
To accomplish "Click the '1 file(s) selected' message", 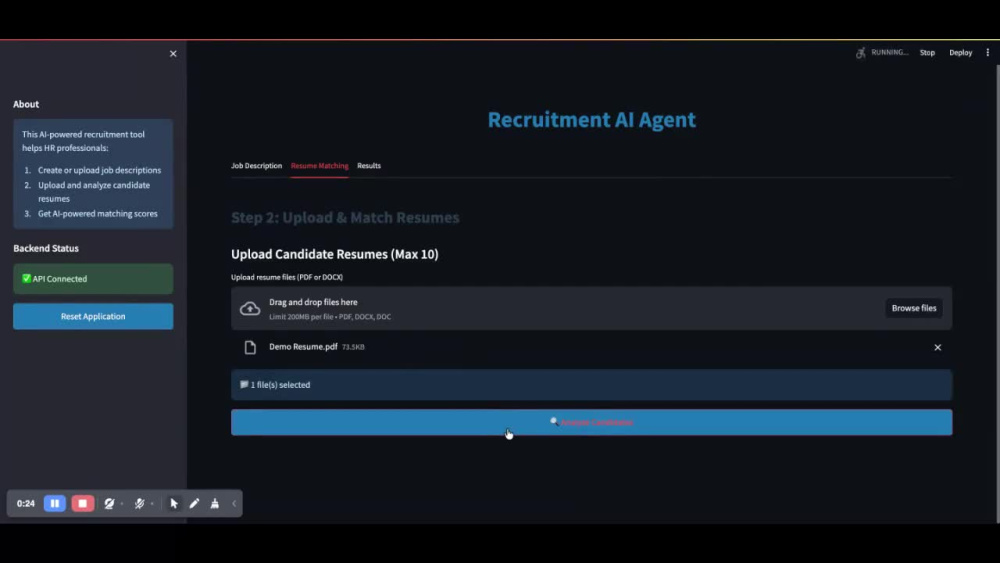I will tap(591, 385).
